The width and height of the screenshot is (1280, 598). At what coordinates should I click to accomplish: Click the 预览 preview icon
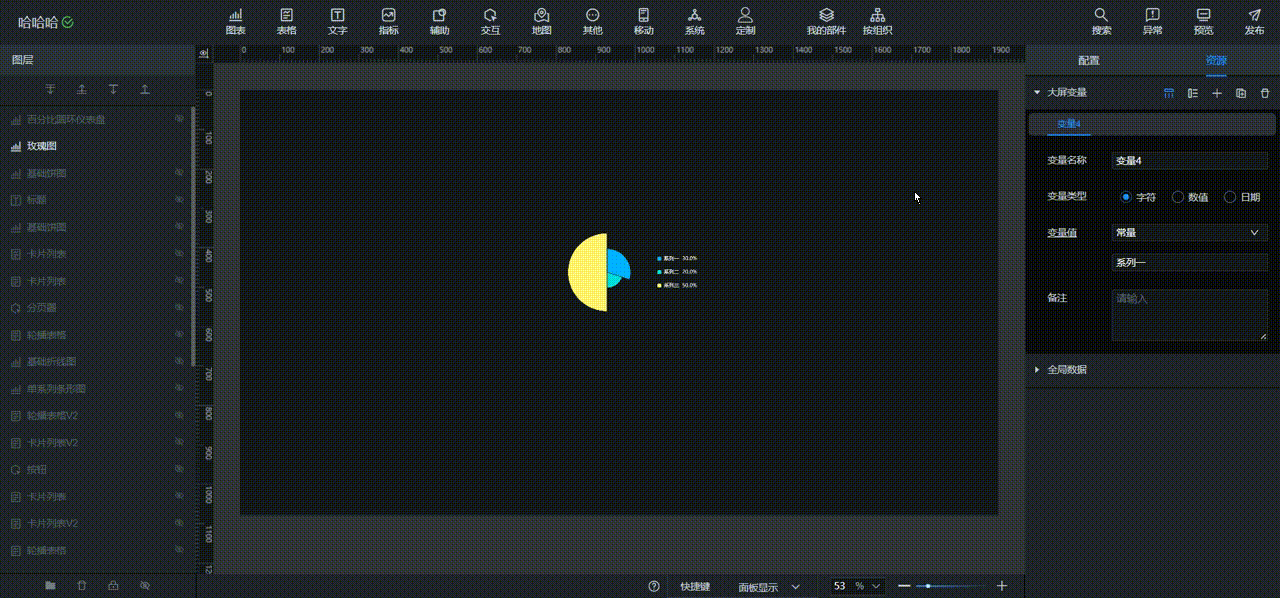1203,21
